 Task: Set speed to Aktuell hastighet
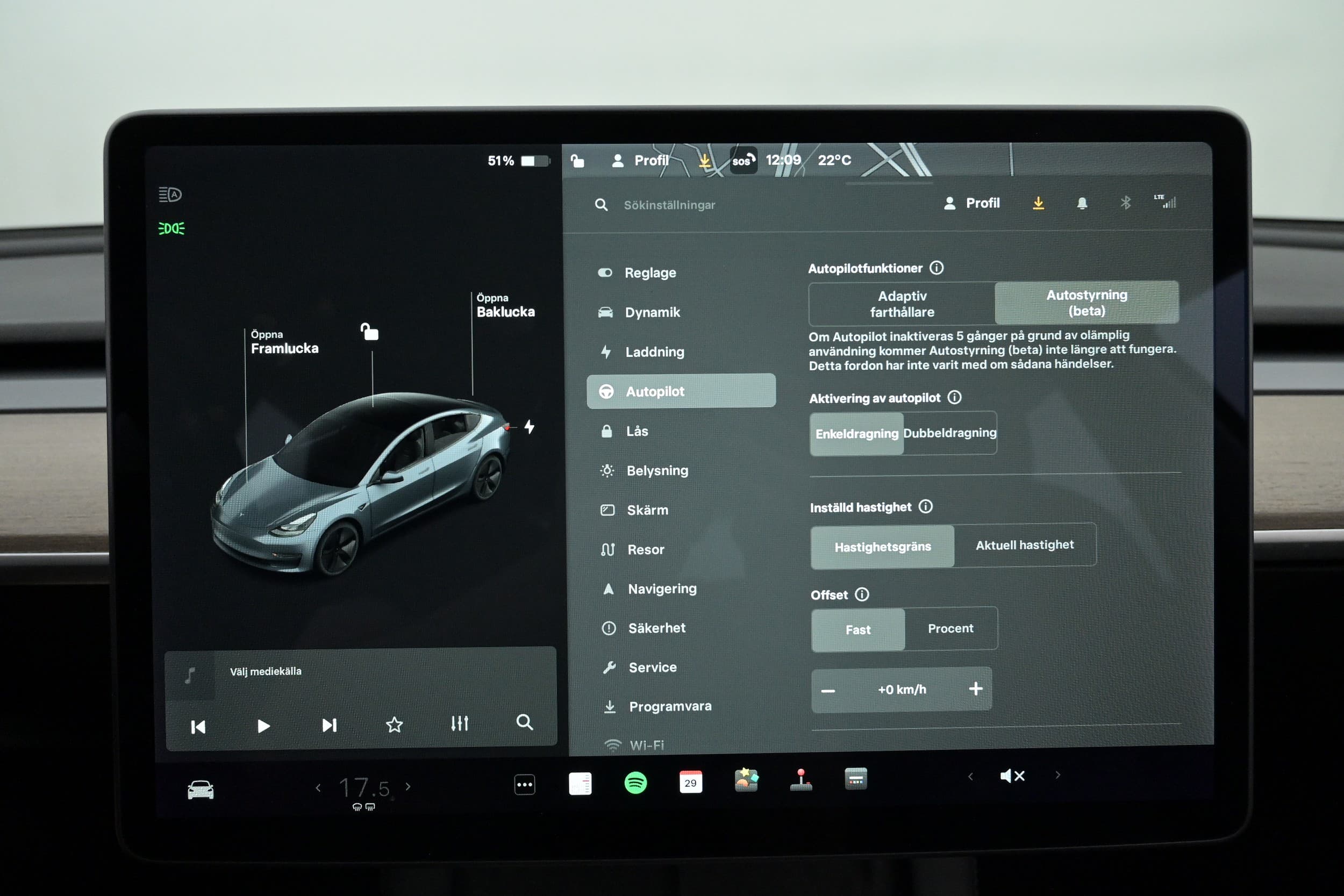coord(1025,544)
